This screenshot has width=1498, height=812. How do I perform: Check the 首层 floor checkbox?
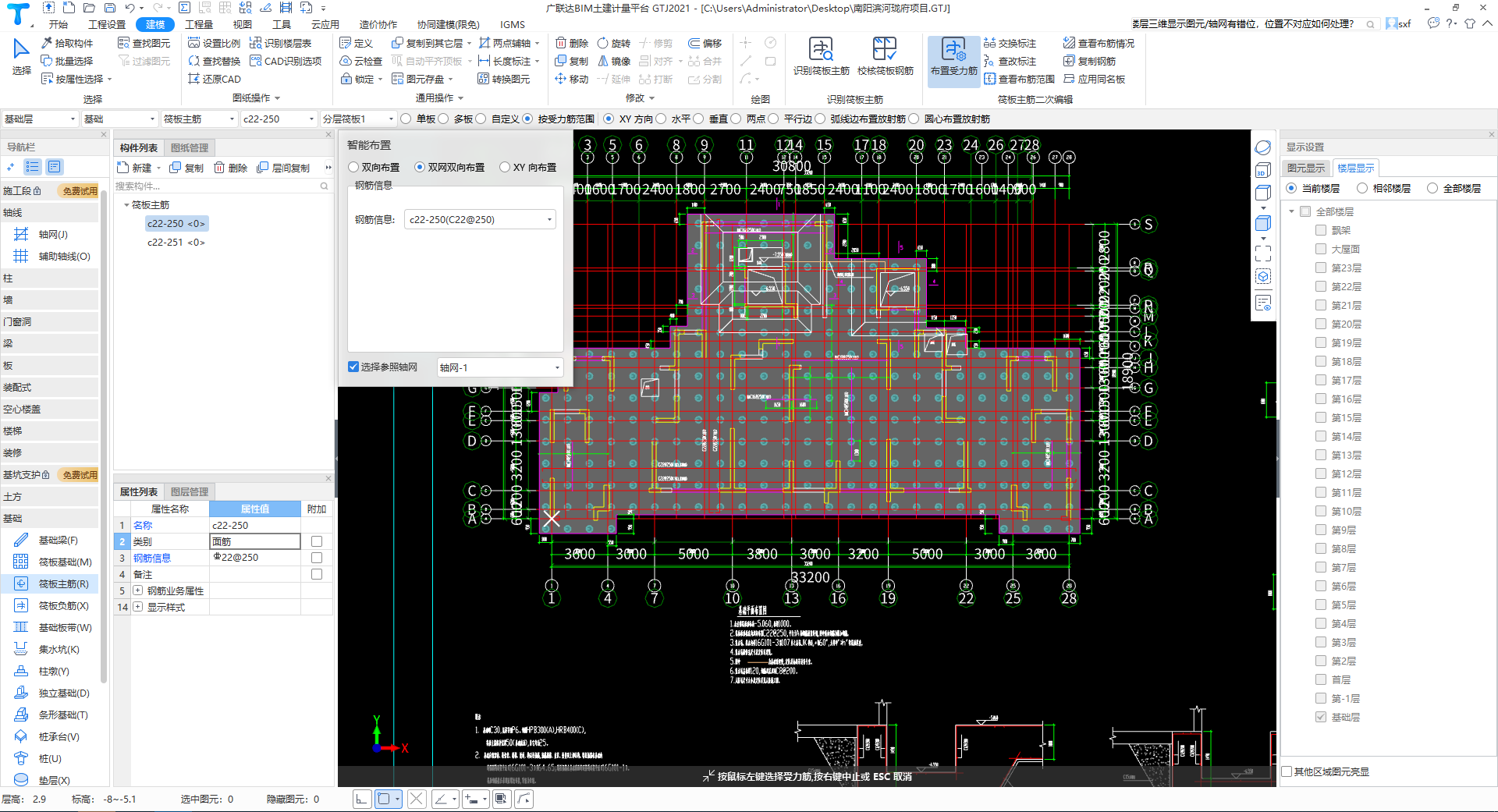(1321, 679)
